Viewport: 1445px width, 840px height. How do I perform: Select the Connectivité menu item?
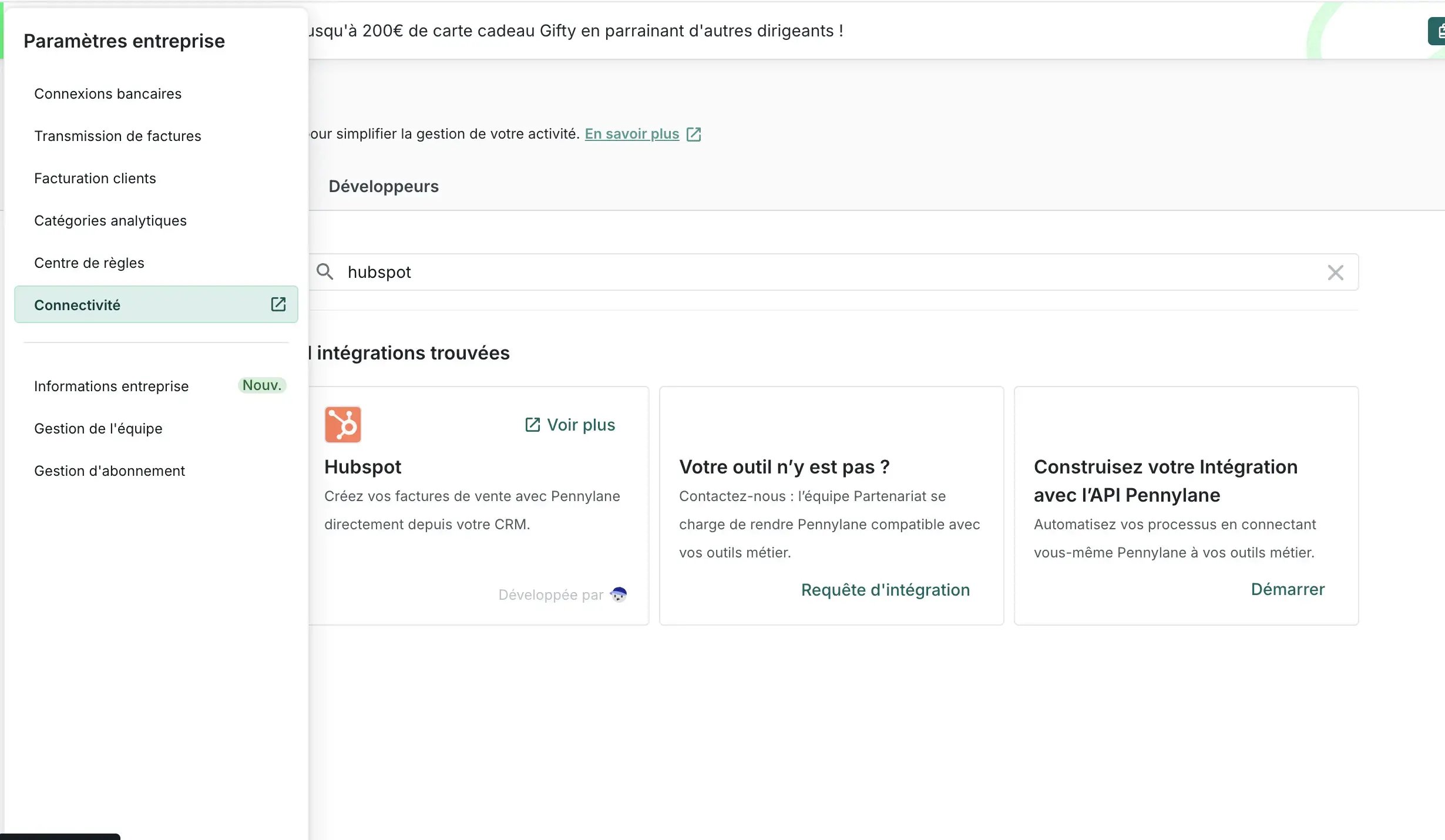point(156,304)
